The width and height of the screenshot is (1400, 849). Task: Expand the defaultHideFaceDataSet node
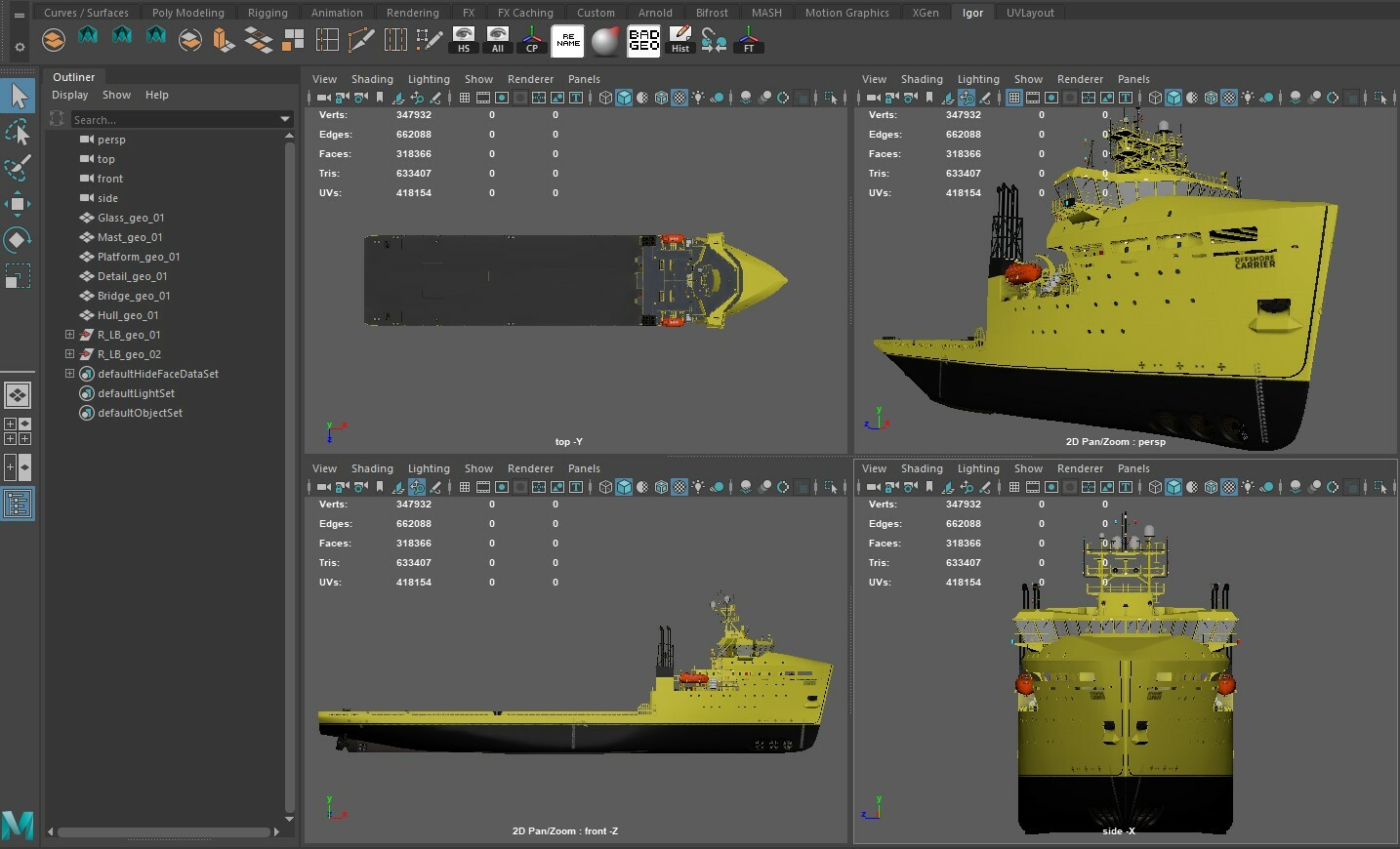click(69, 374)
